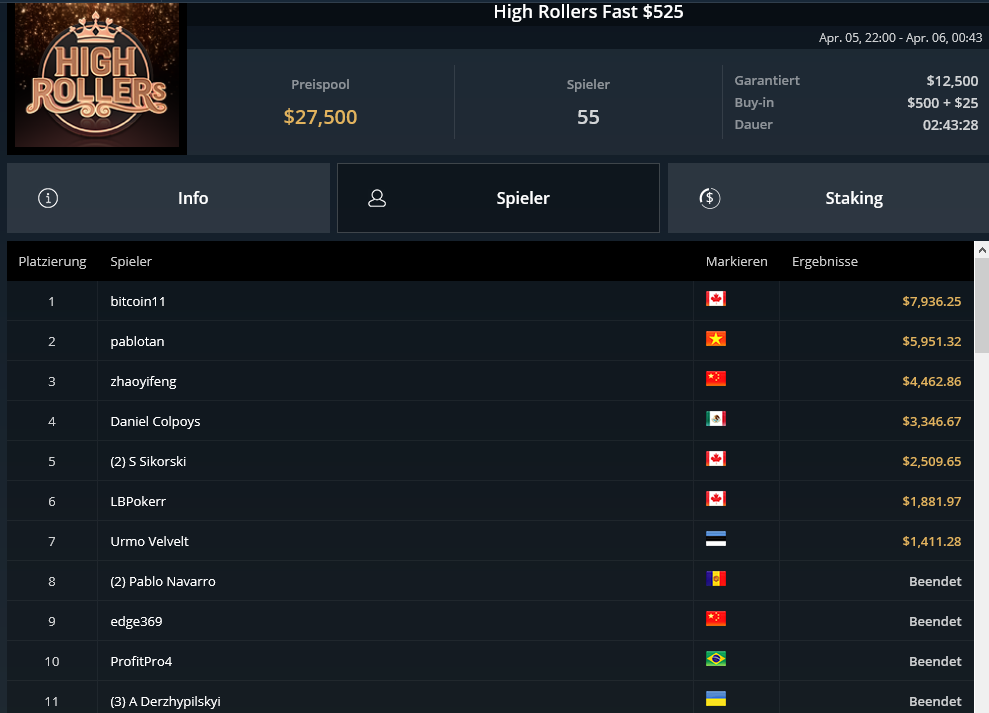Image resolution: width=989 pixels, height=713 pixels.
Task: Click the High Rollers Fast $525 title
Action: coord(588,11)
